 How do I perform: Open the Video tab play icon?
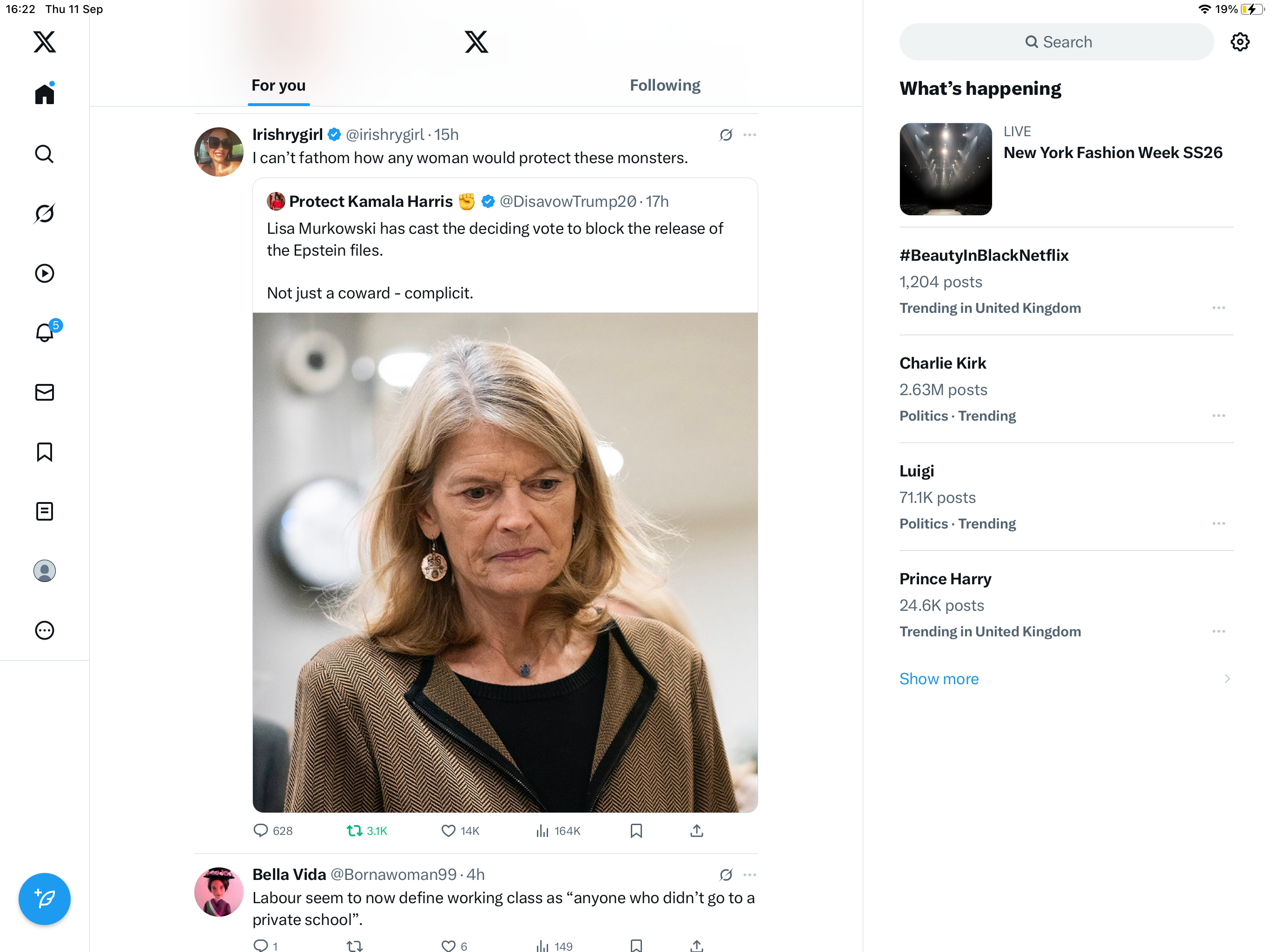pyautogui.click(x=44, y=273)
